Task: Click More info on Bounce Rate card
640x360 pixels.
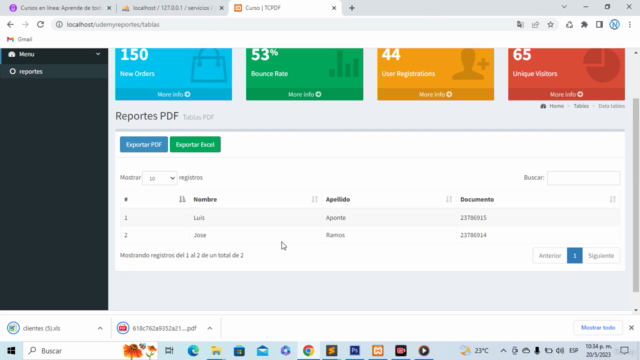Action: (x=304, y=94)
